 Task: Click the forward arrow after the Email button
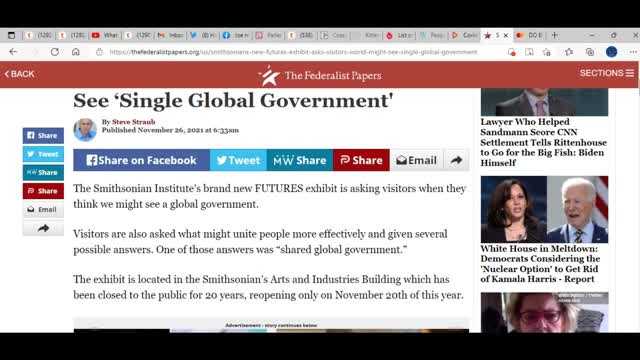456,160
